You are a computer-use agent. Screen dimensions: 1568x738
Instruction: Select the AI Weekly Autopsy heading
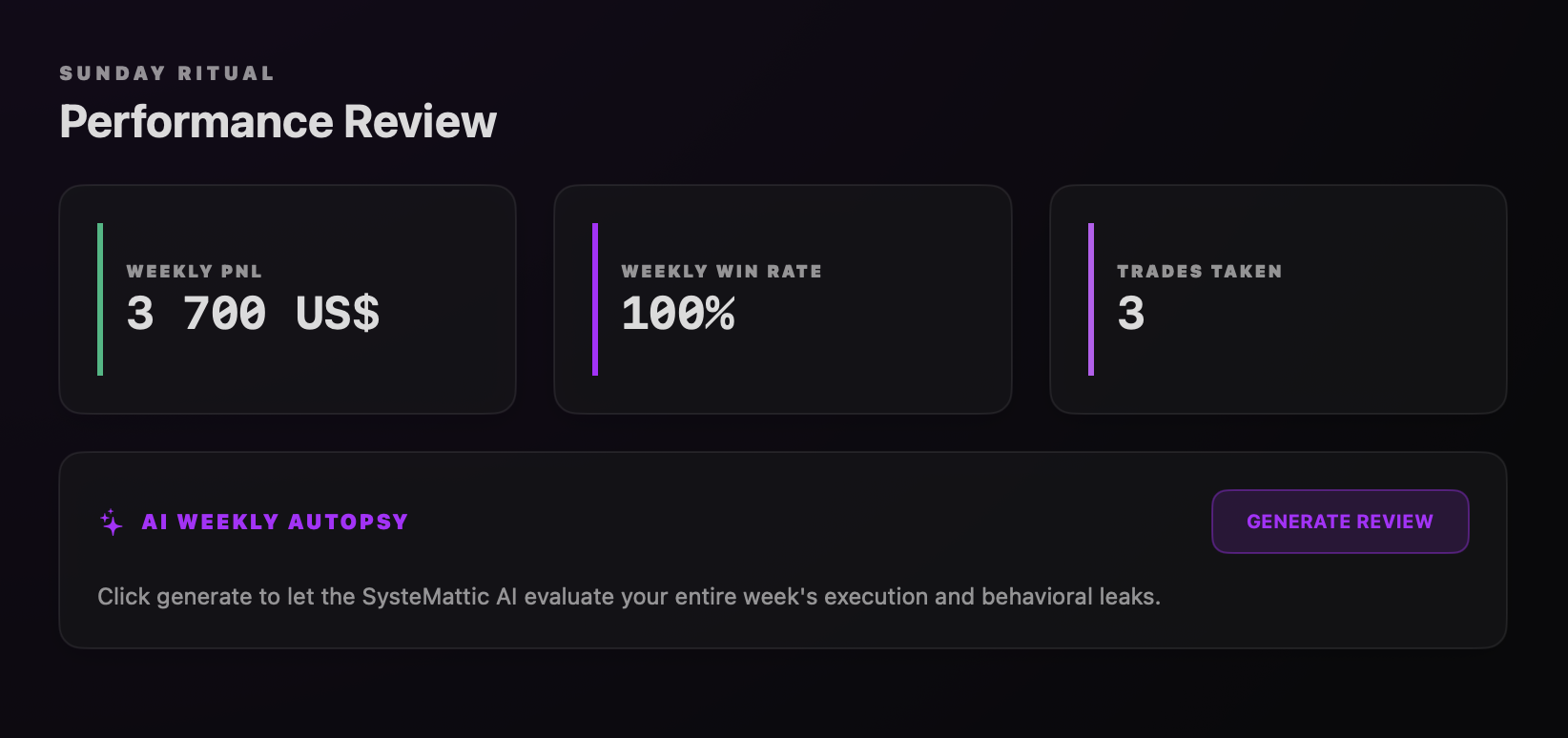tap(275, 523)
